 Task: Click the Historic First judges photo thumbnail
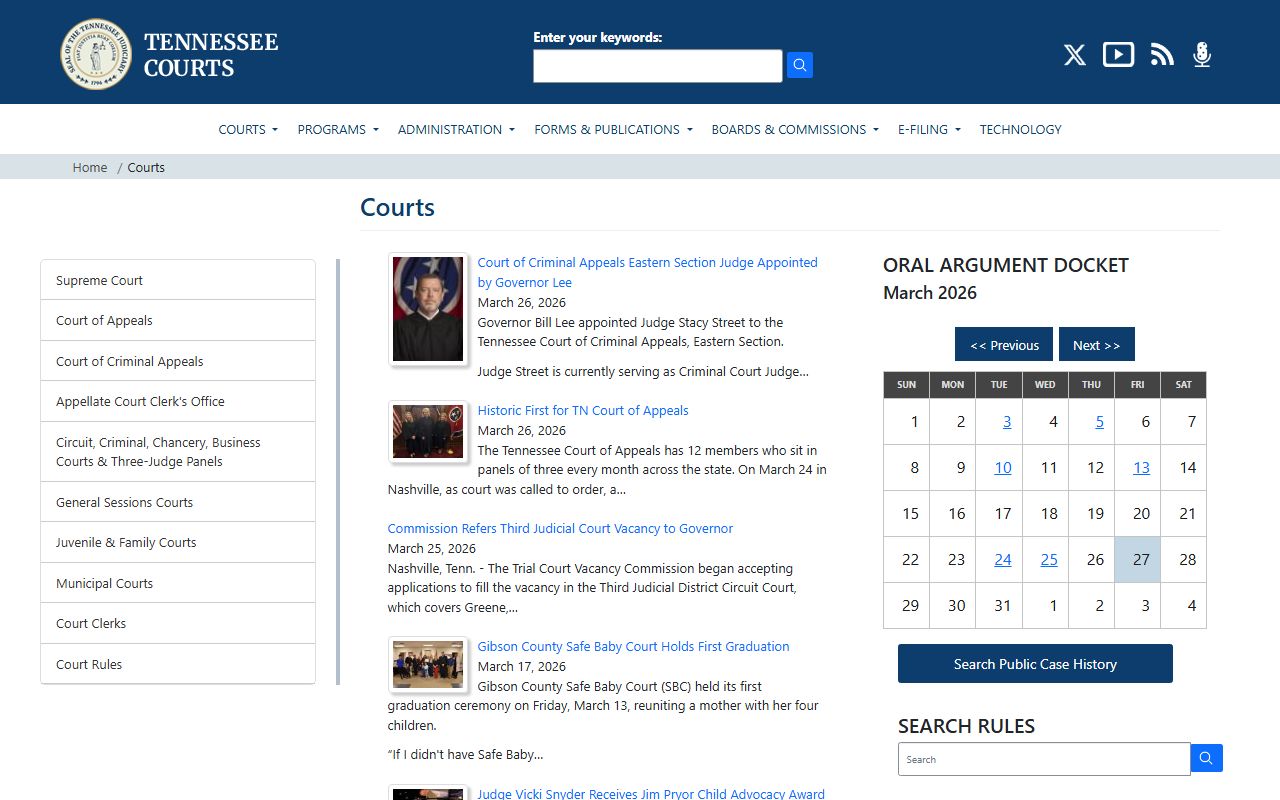click(428, 432)
